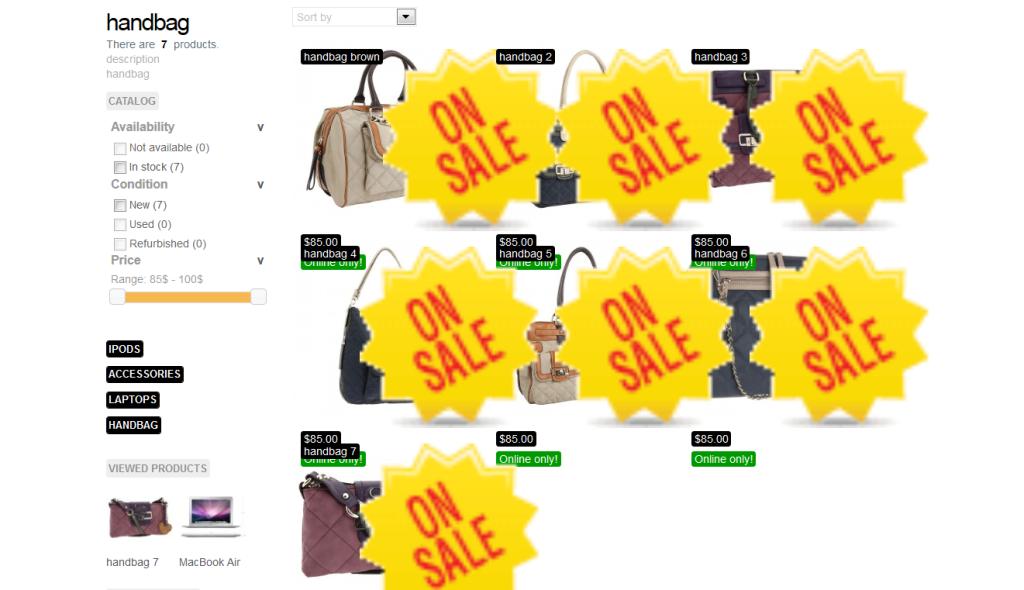Click the ON SALE badge on handbag 7
This screenshot has width=1024, height=590.
451,517
